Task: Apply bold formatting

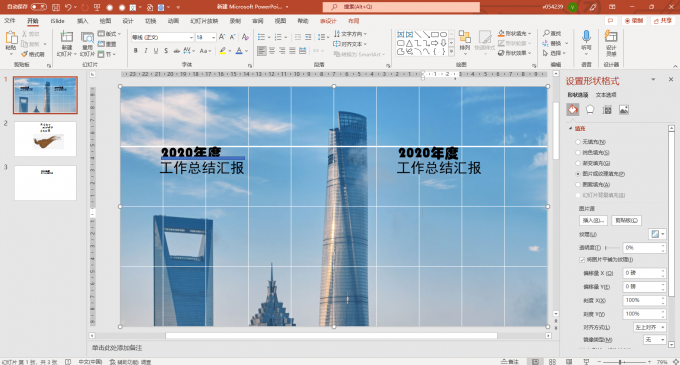Action: [x=136, y=51]
